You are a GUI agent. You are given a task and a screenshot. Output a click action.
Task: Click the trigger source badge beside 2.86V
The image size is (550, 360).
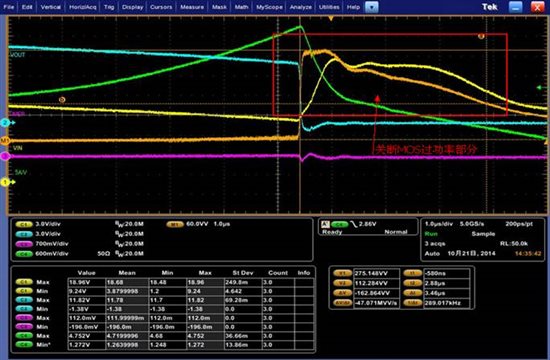click(339, 224)
